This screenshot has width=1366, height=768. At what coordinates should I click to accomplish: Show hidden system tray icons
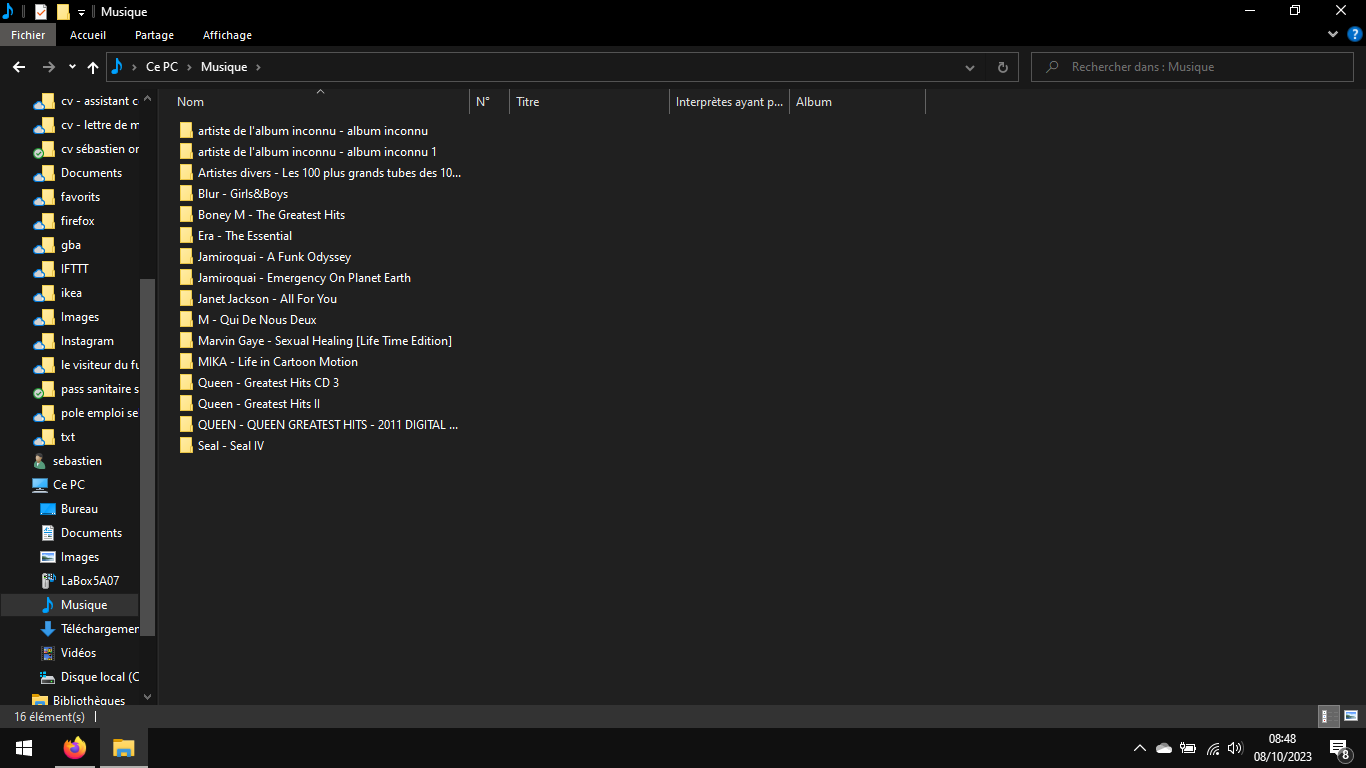(1140, 748)
